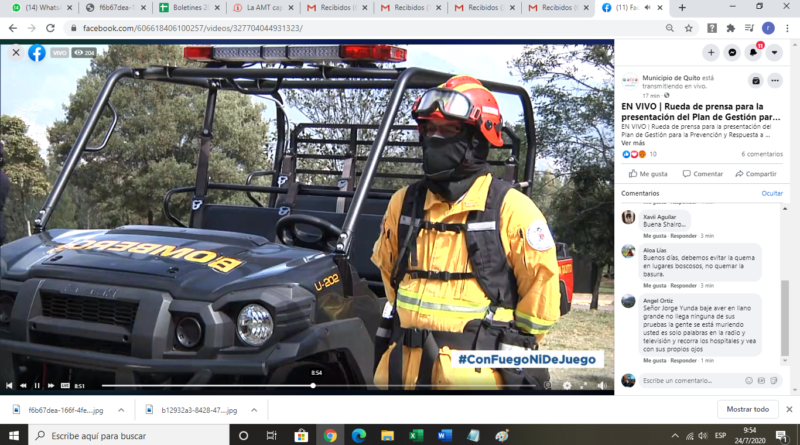Like Aloa Lias's comment
The image size is (800, 445).
click(655, 286)
